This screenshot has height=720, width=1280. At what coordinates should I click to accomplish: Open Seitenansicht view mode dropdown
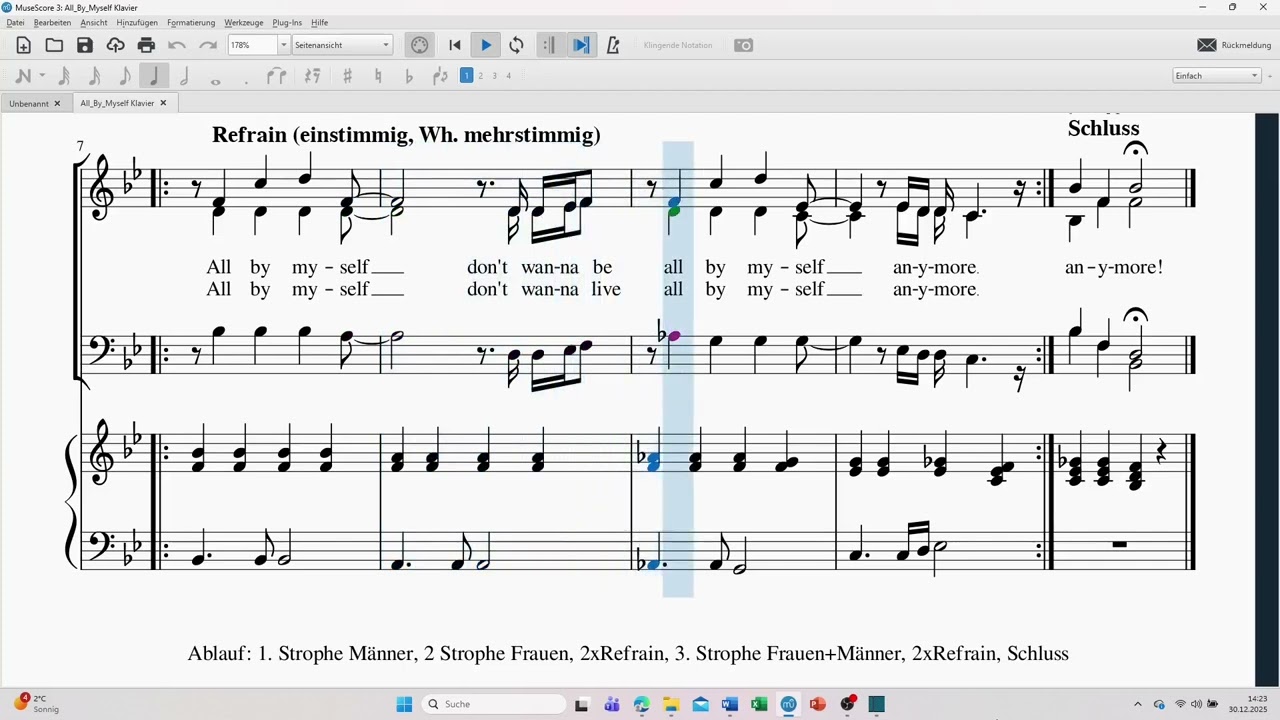tap(342, 45)
